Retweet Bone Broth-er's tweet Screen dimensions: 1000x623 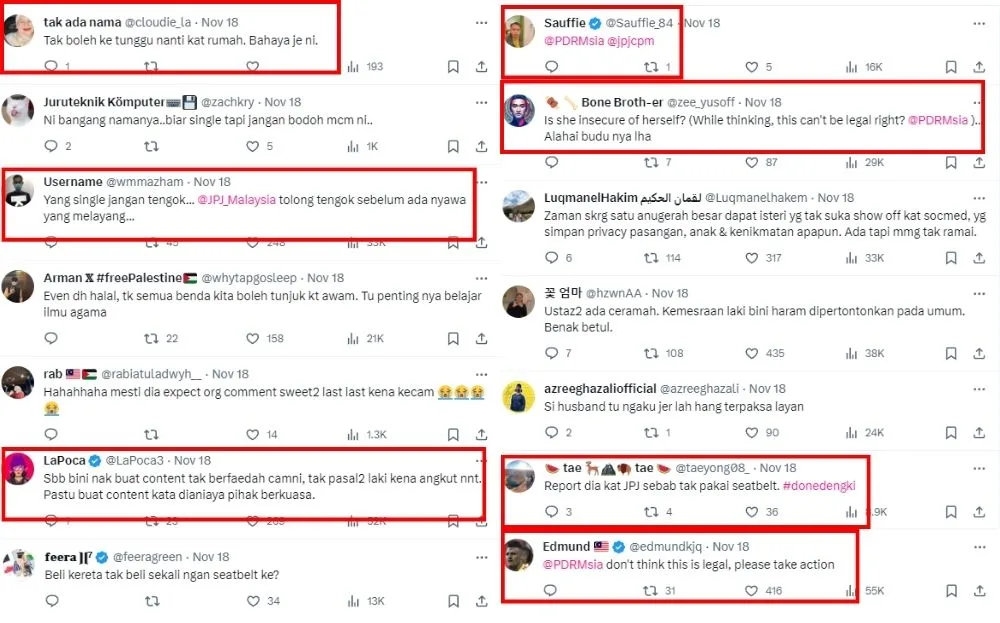click(651, 162)
